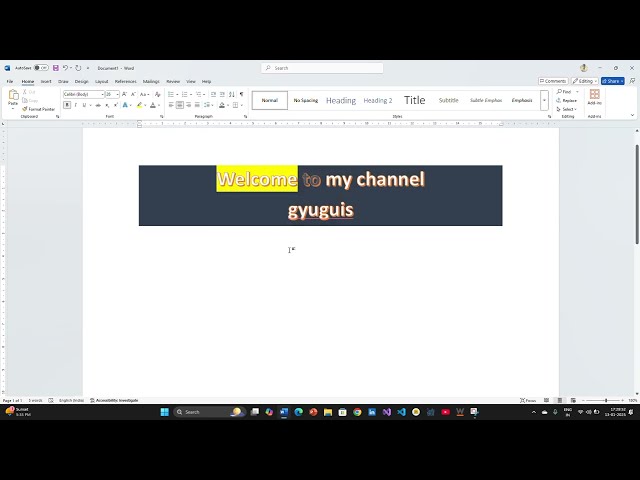This screenshot has height=480, width=640.
Task: Align text to the right
Action: pyautogui.click(x=189, y=105)
